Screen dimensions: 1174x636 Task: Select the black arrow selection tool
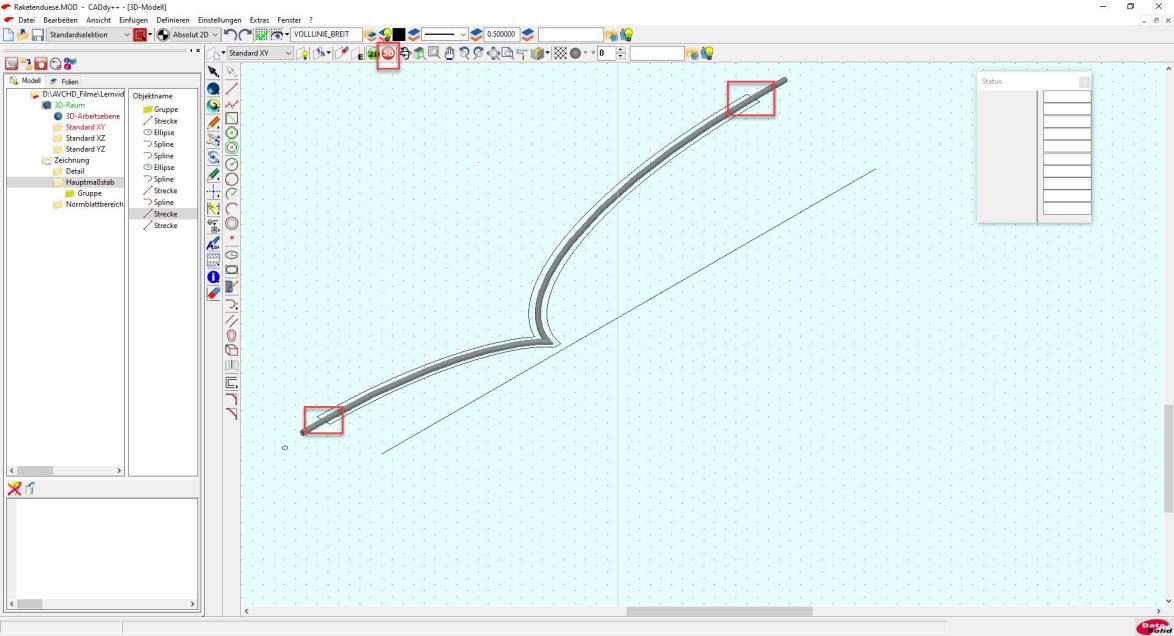click(213, 71)
